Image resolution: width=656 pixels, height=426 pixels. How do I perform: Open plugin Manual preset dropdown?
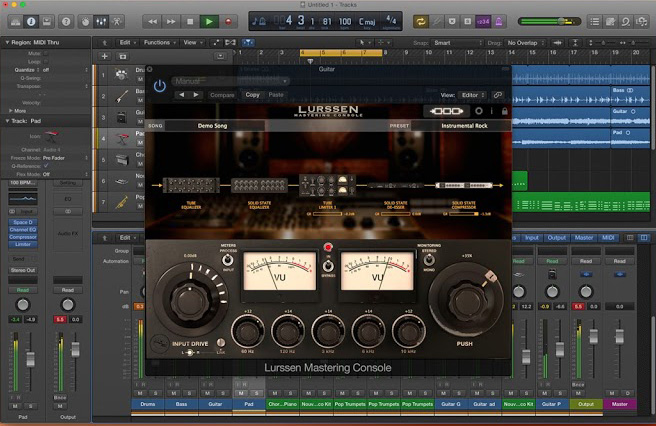(230, 81)
